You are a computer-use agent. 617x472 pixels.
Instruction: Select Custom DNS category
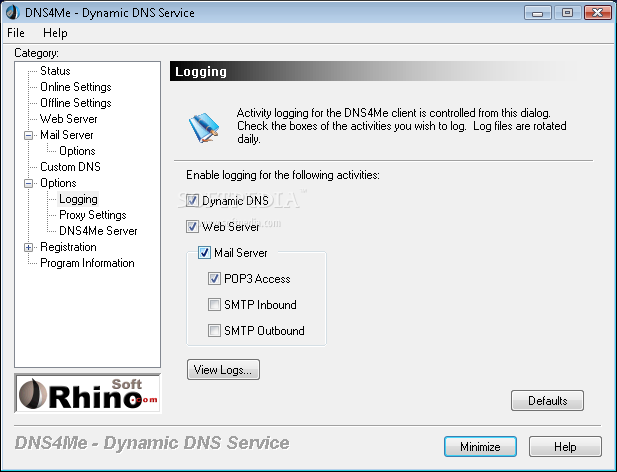tap(70, 167)
